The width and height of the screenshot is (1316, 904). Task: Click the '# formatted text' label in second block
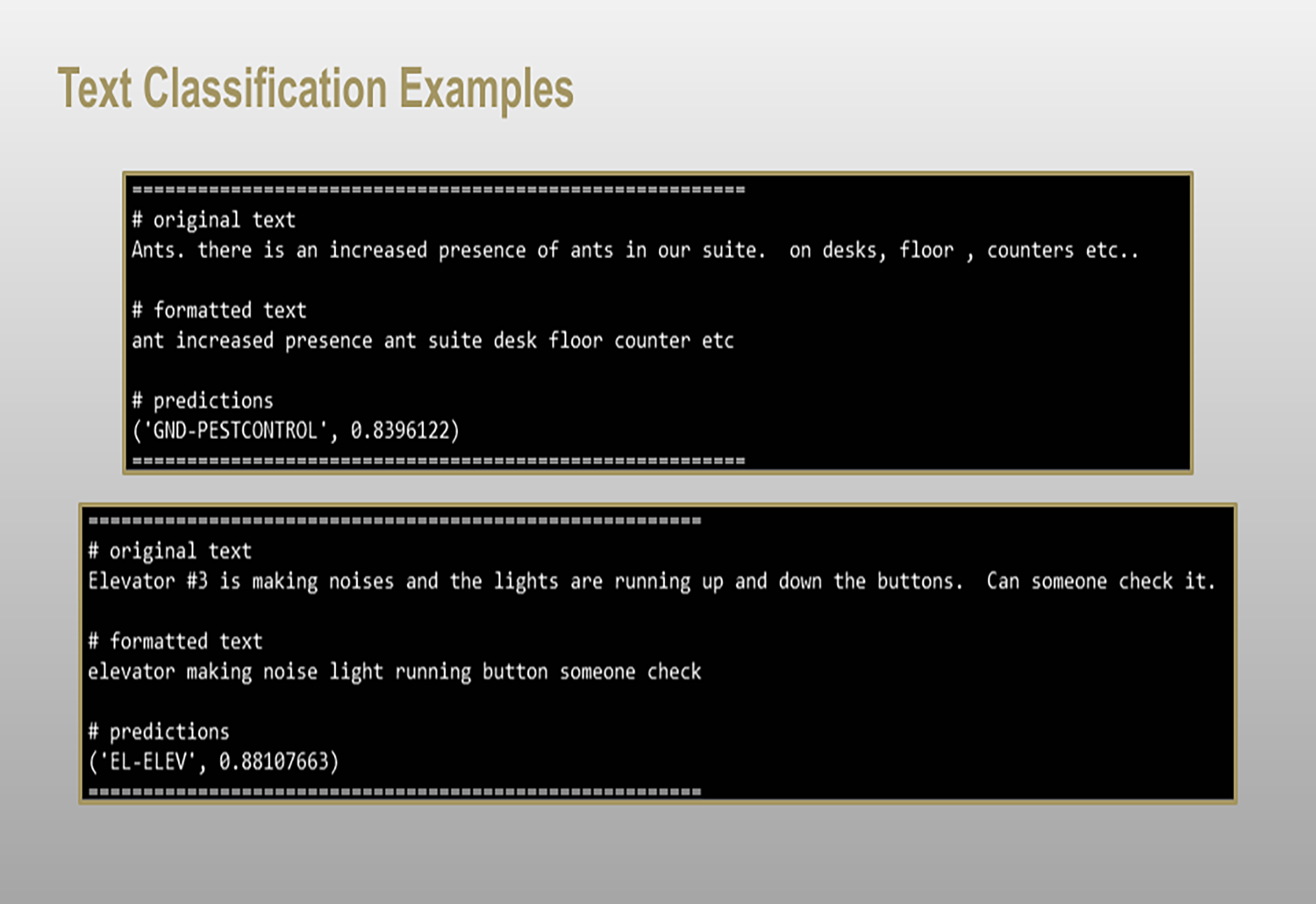(175, 641)
